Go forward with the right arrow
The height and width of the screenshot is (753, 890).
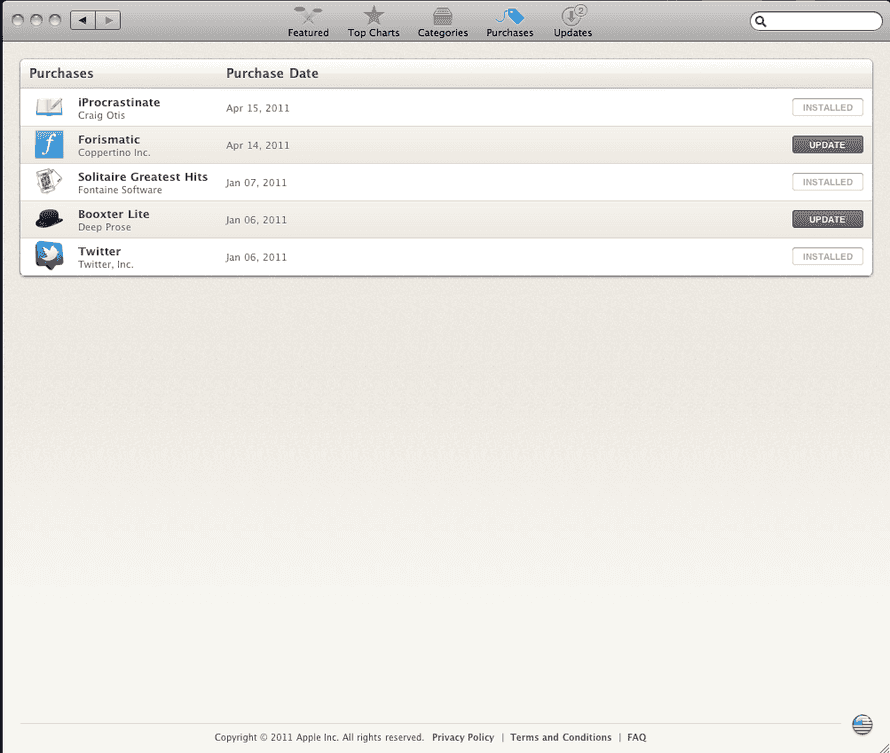(x=108, y=20)
